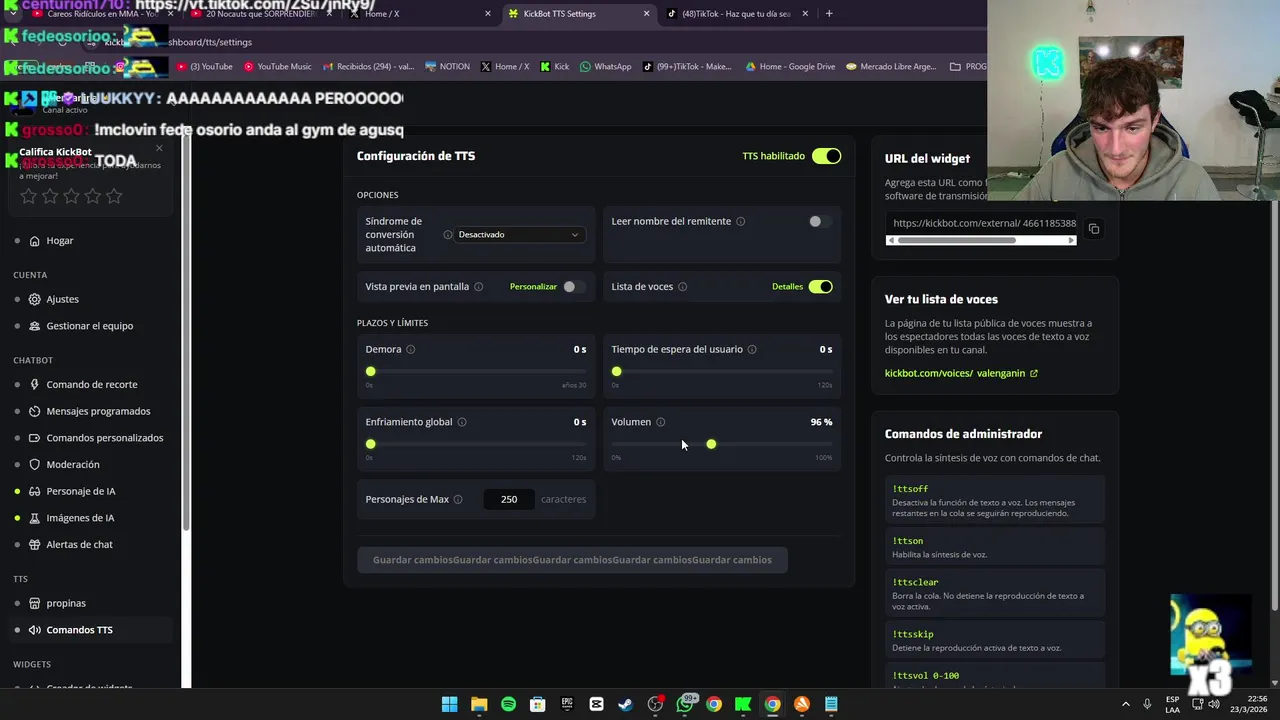Open info icon next to Volumen
Screen dimensions: 1280x720
pos(660,422)
